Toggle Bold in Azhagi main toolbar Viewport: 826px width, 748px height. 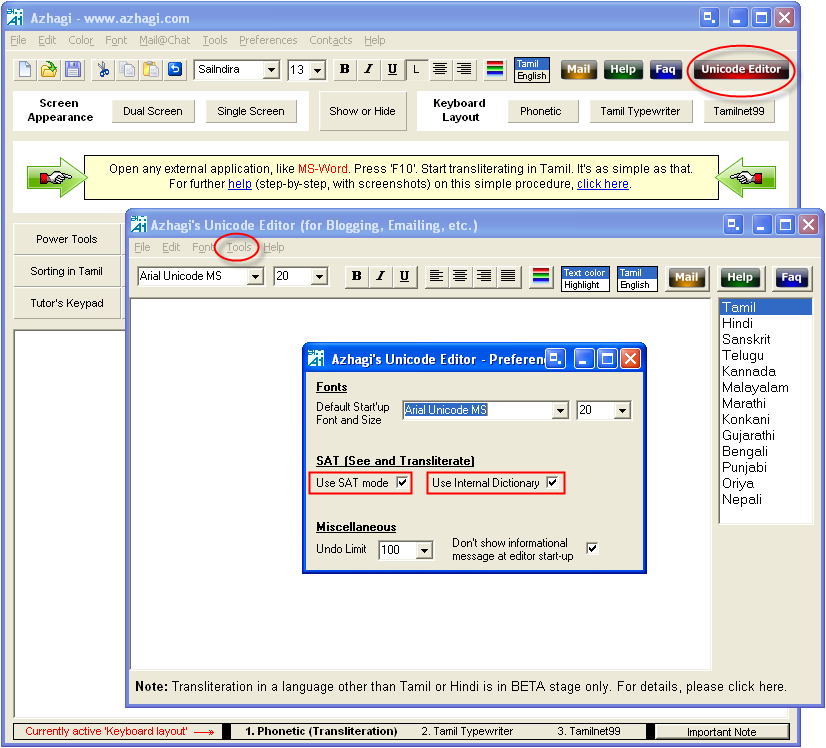click(x=345, y=70)
